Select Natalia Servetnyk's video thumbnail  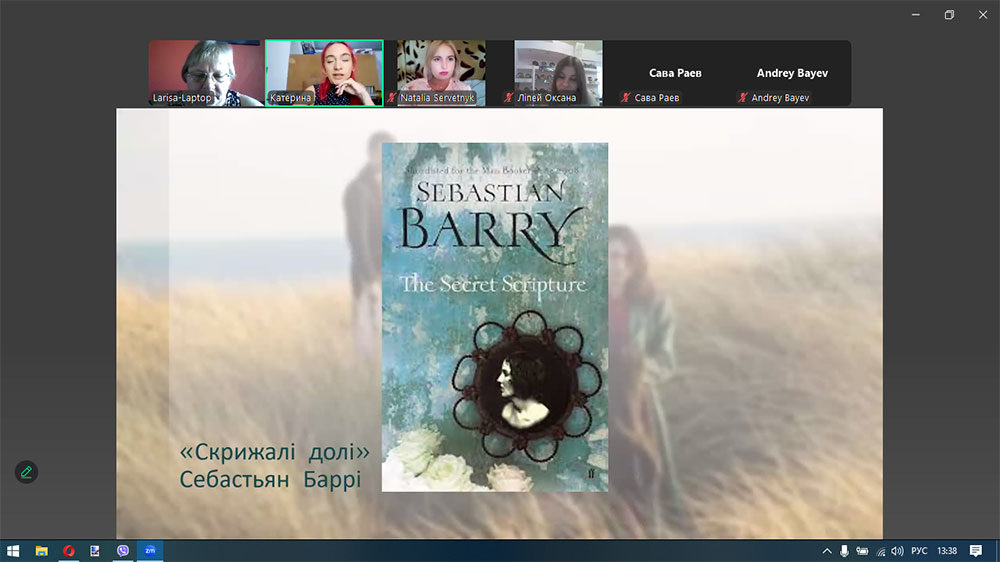point(441,73)
